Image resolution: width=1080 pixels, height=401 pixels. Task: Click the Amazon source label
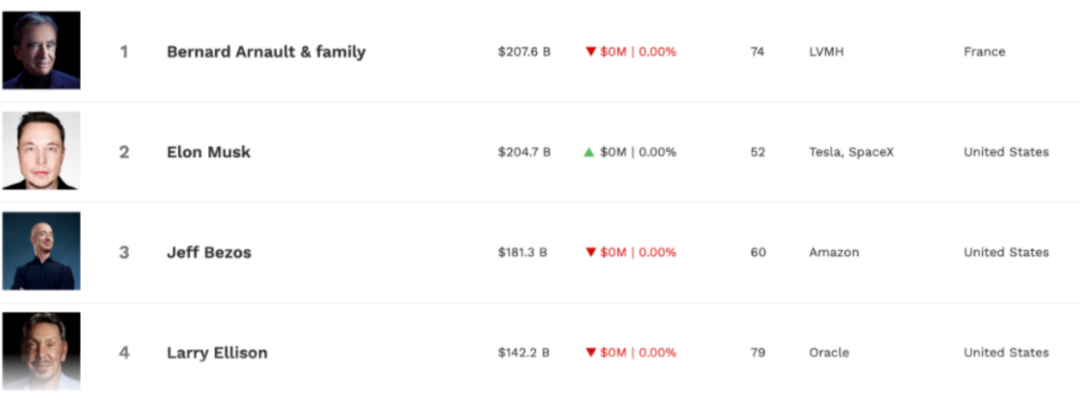(x=834, y=252)
